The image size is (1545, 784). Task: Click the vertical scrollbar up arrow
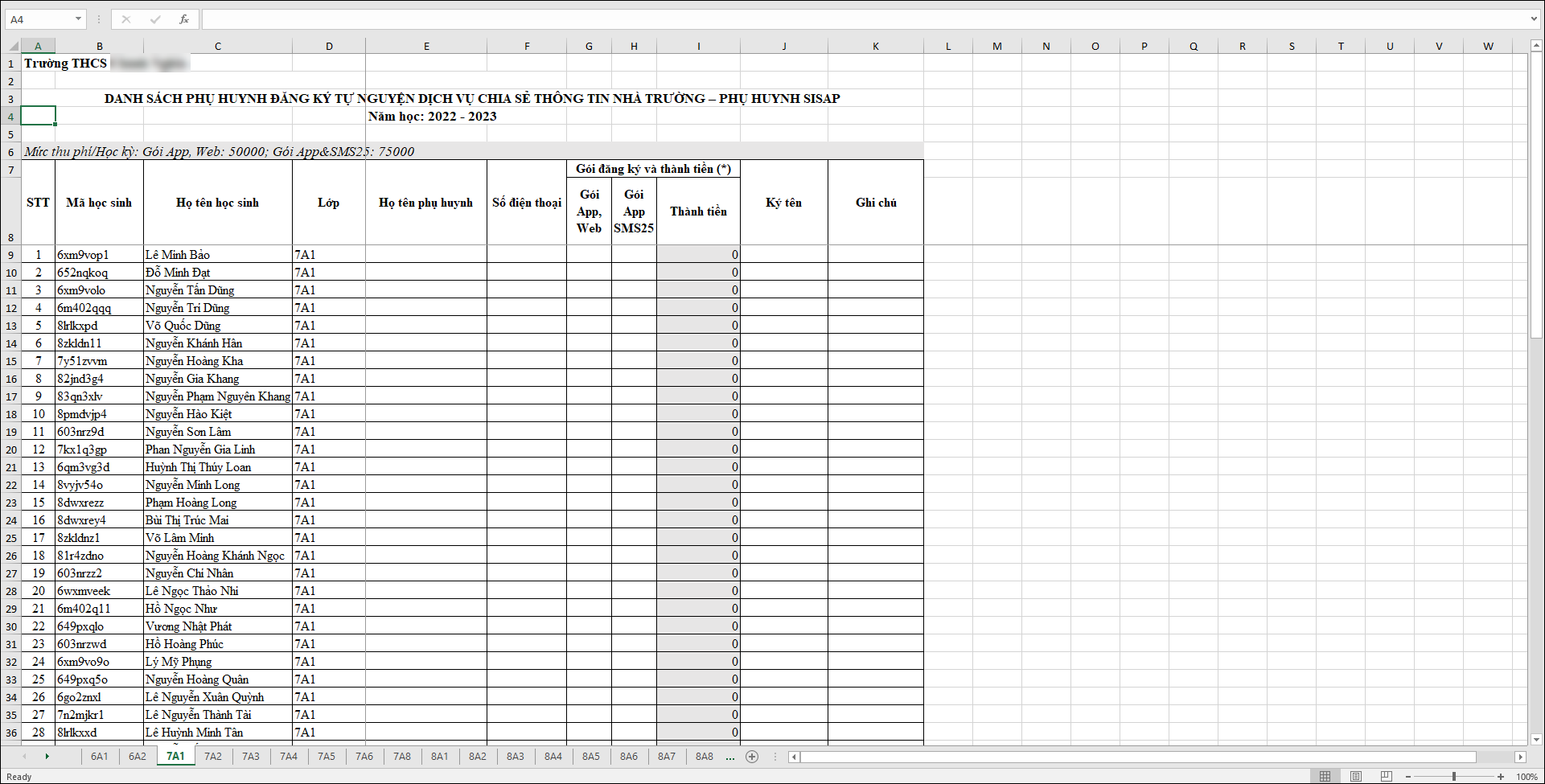coord(1537,46)
